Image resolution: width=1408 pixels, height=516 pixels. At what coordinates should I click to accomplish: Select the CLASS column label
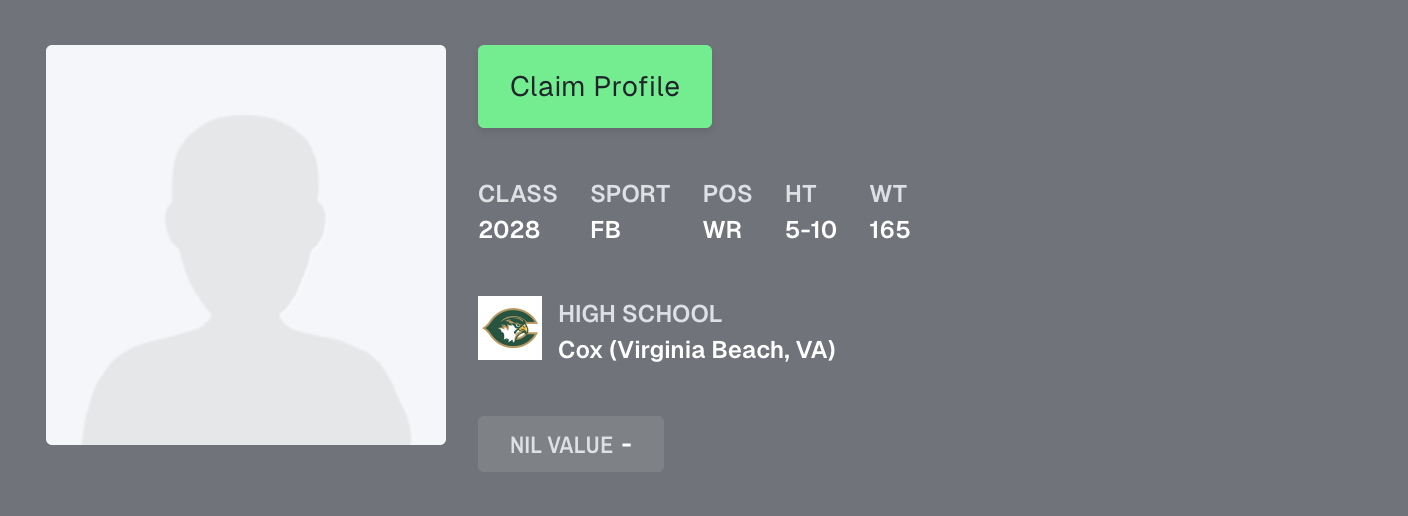(518, 194)
